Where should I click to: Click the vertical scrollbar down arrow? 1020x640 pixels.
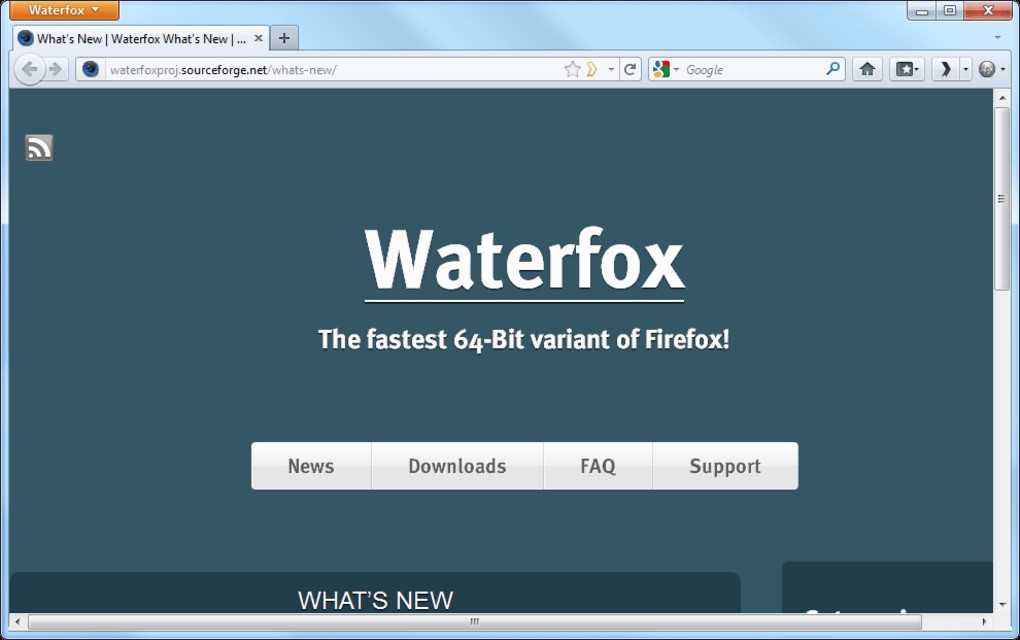point(1002,605)
